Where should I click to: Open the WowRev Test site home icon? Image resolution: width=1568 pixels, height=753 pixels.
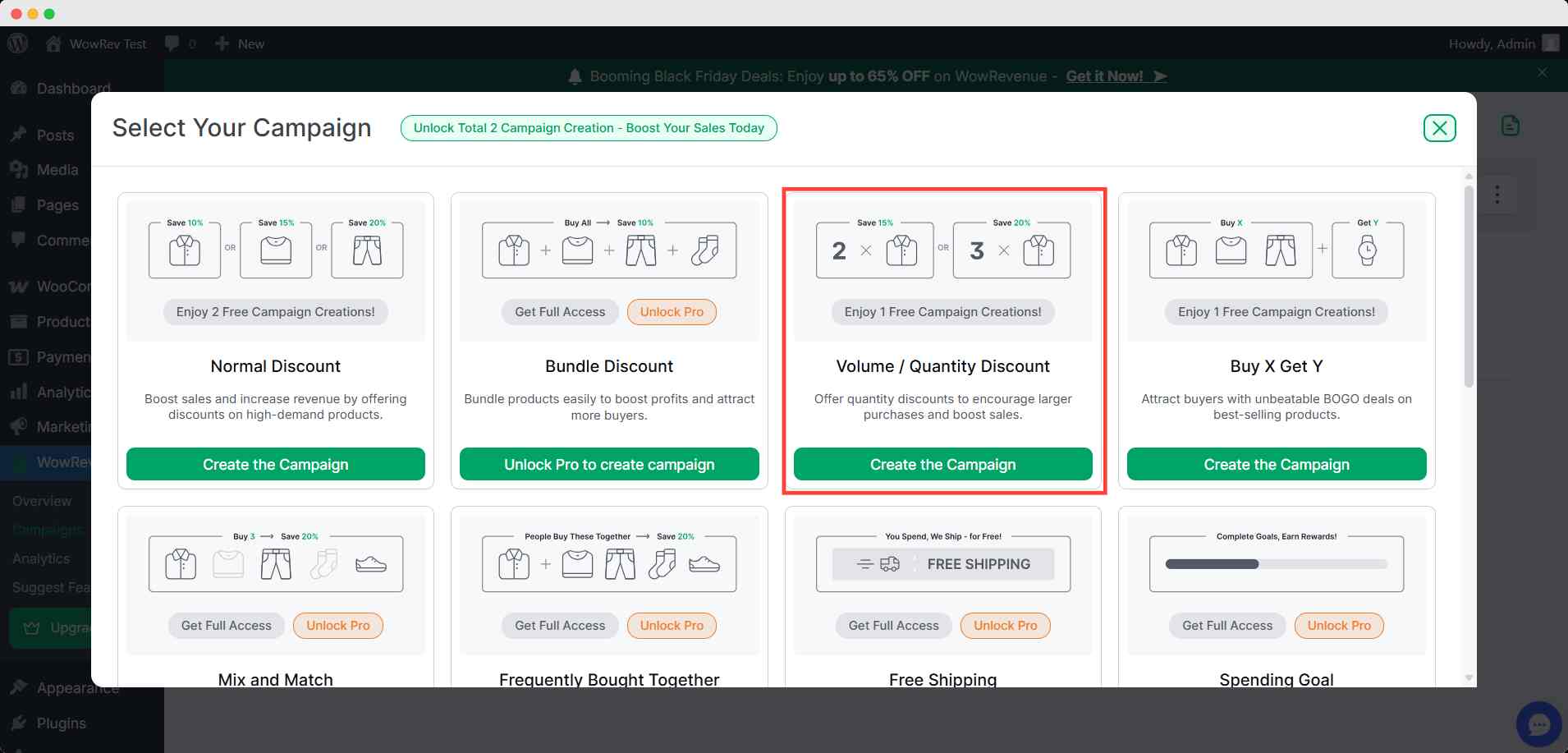point(53,44)
